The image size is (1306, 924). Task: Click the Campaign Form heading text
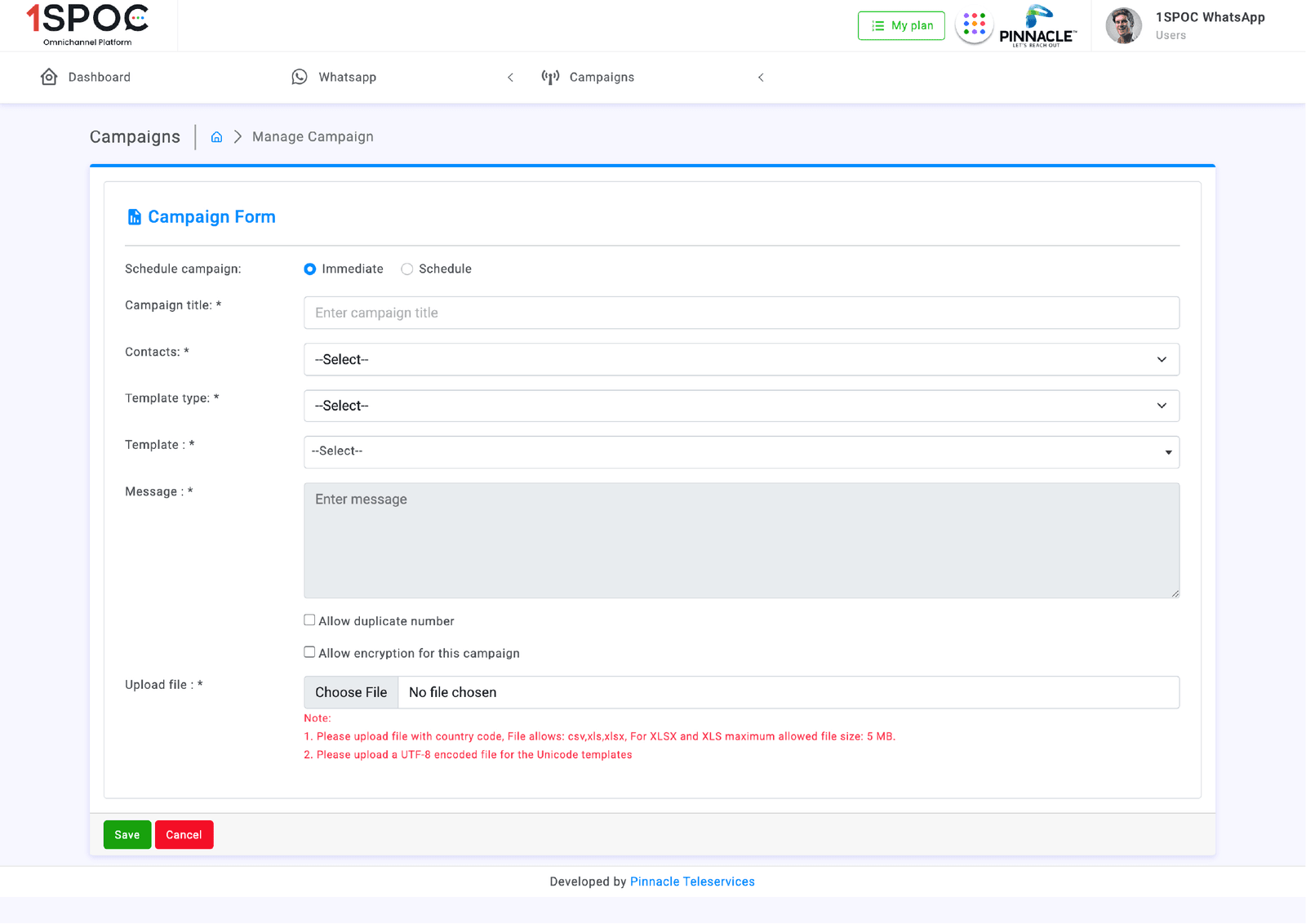coord(211,217)
